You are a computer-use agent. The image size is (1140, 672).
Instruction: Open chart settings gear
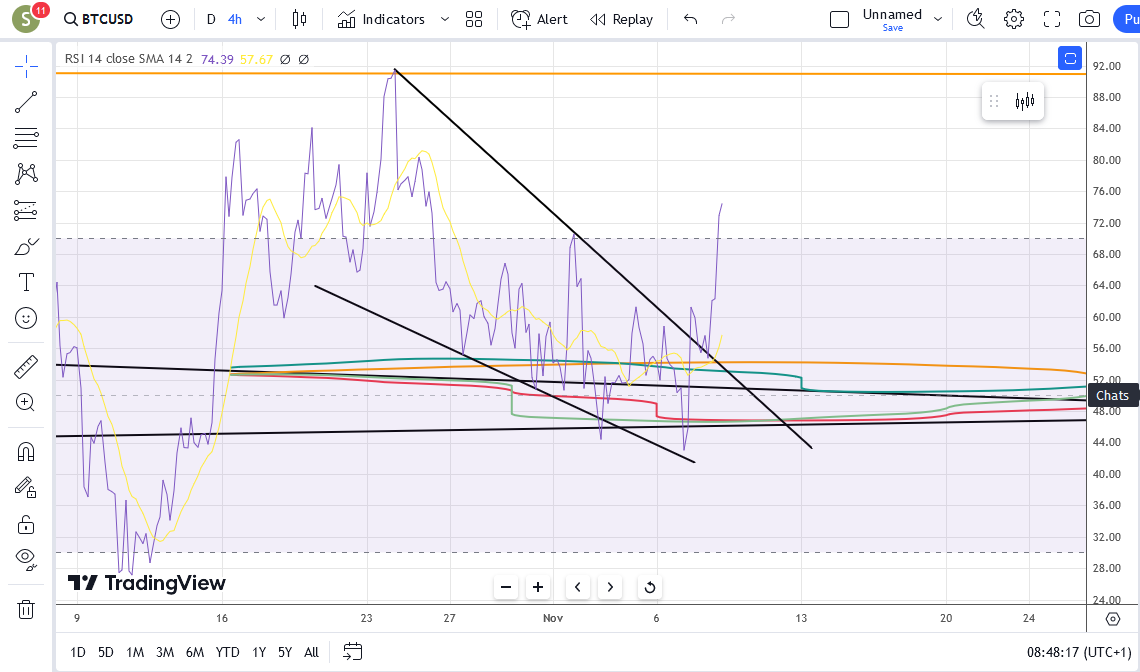coord(1013,20)
